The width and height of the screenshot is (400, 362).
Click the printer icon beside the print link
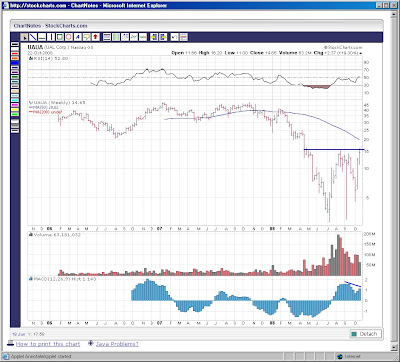pos(11,343)
